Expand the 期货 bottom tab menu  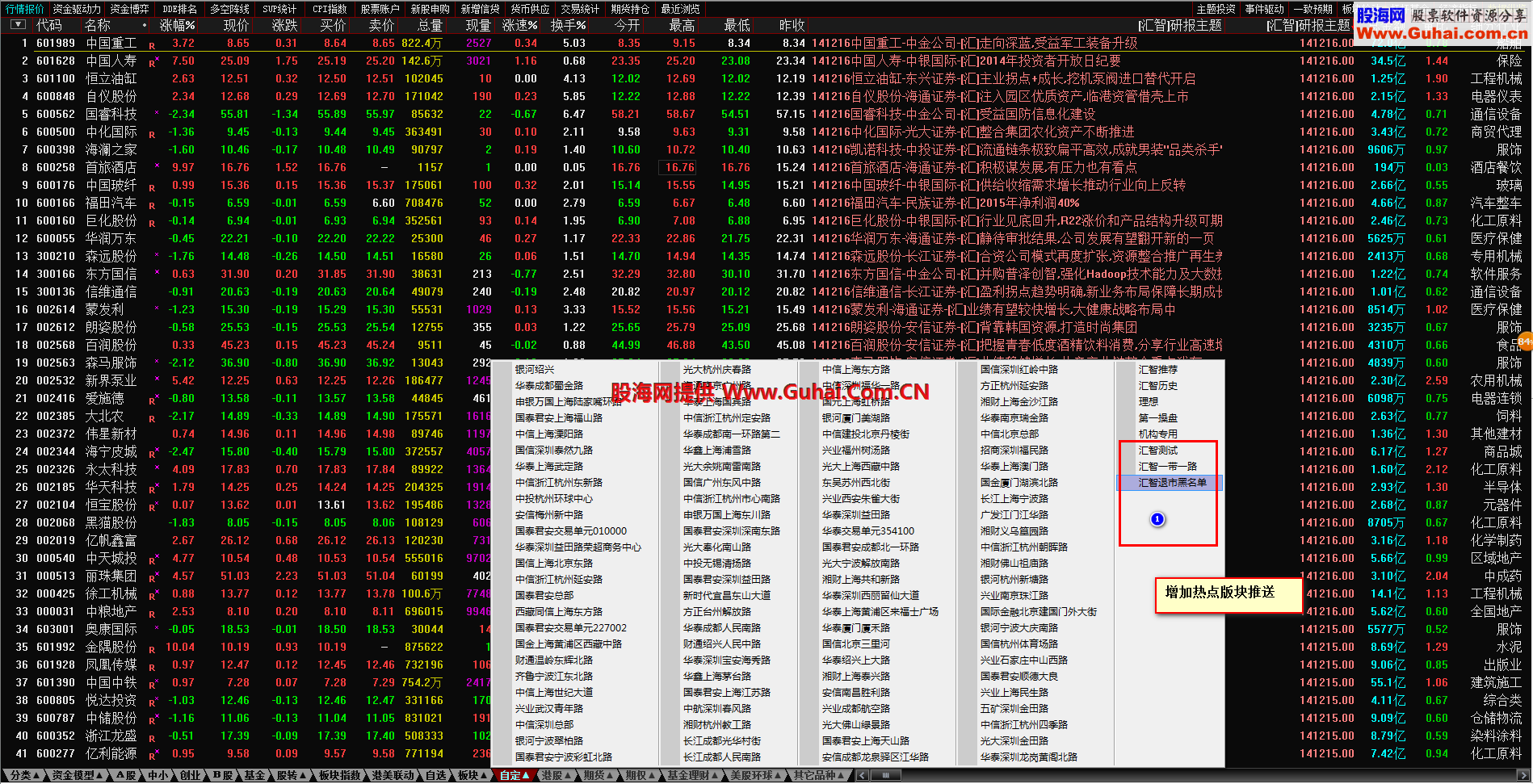pos(598,775)
